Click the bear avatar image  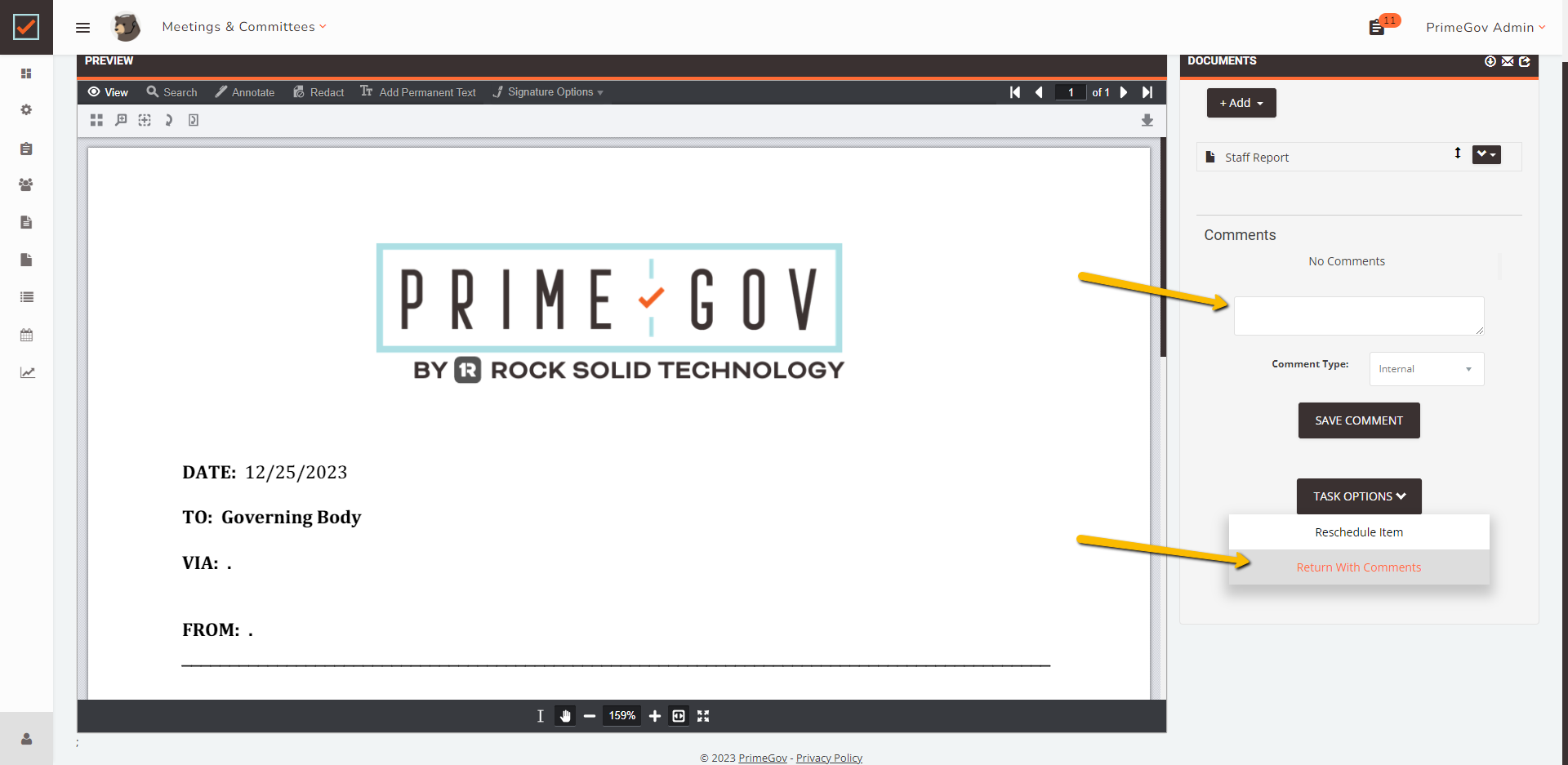click(126, 27)
